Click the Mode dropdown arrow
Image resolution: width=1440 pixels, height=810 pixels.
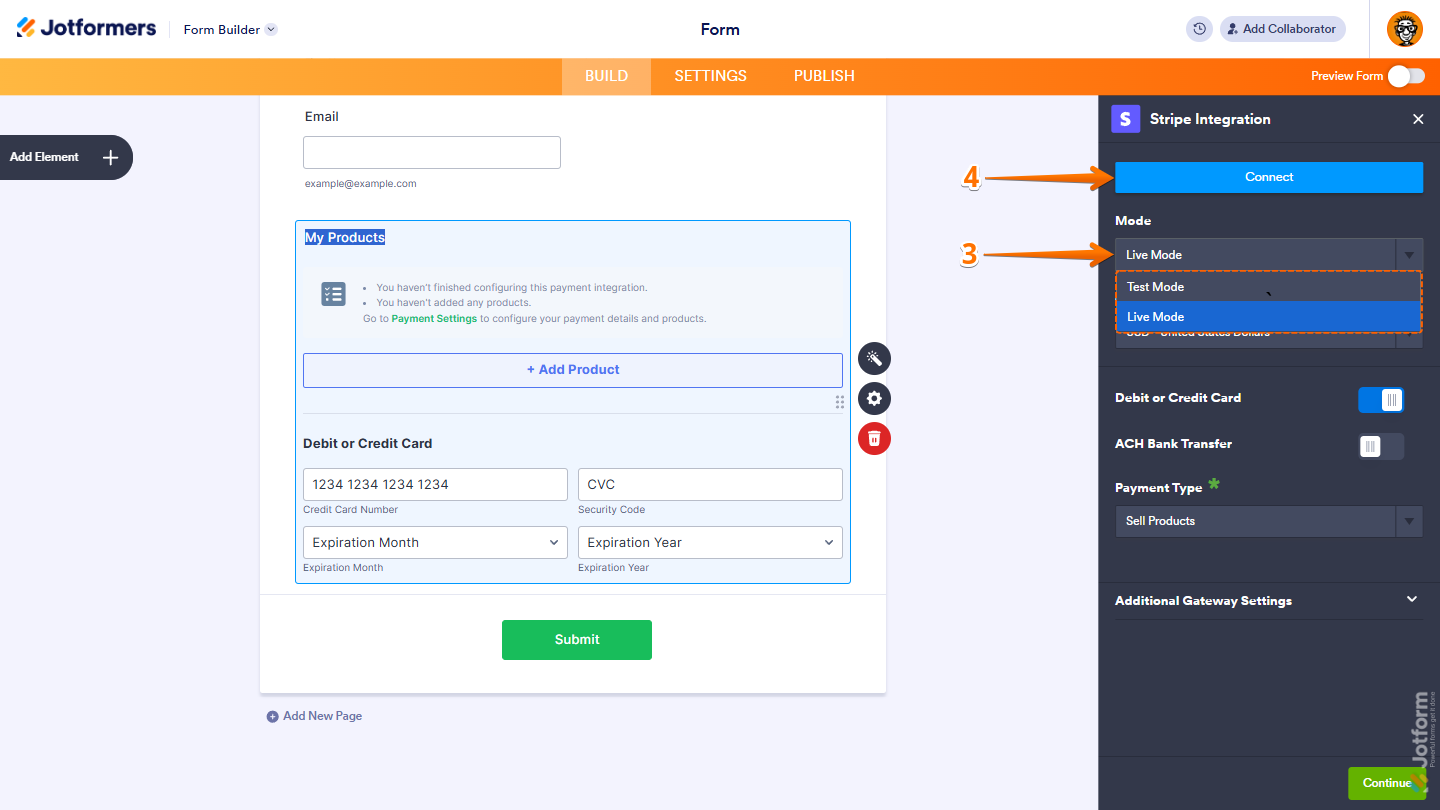[x=1409, y=255]
